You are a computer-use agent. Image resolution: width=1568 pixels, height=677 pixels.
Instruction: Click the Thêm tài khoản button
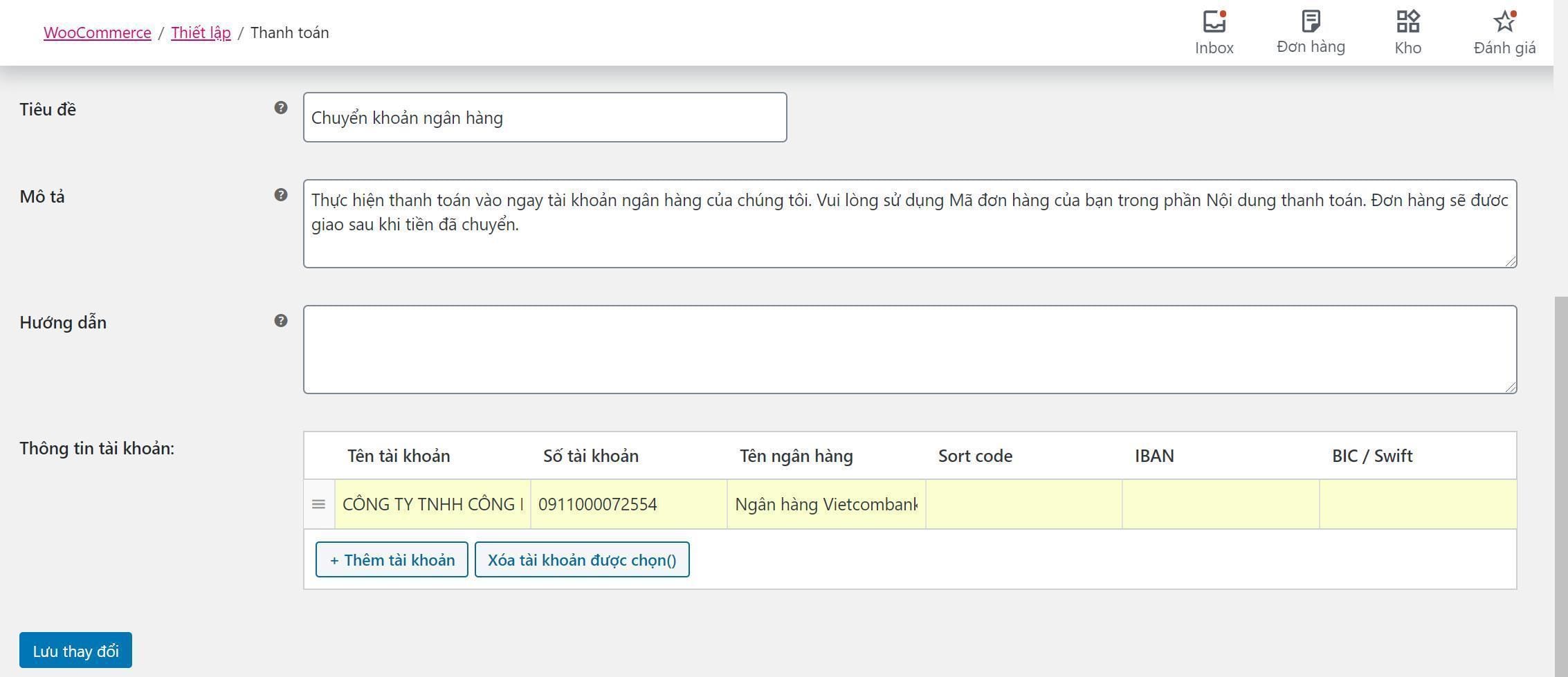click(x=392, y=559)
